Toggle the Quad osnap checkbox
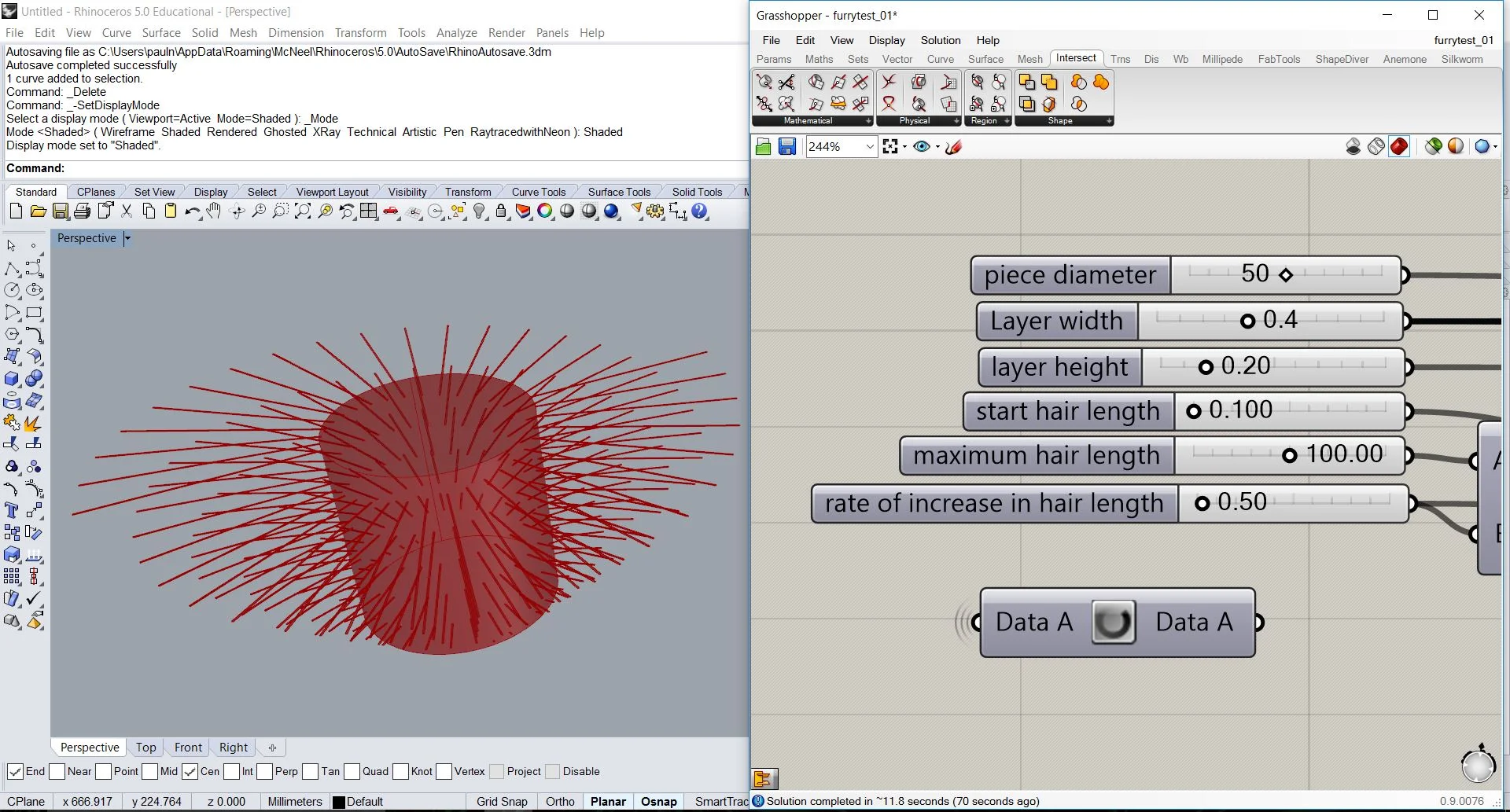Viewport: 1510px width, 812px height. point(352,772)
